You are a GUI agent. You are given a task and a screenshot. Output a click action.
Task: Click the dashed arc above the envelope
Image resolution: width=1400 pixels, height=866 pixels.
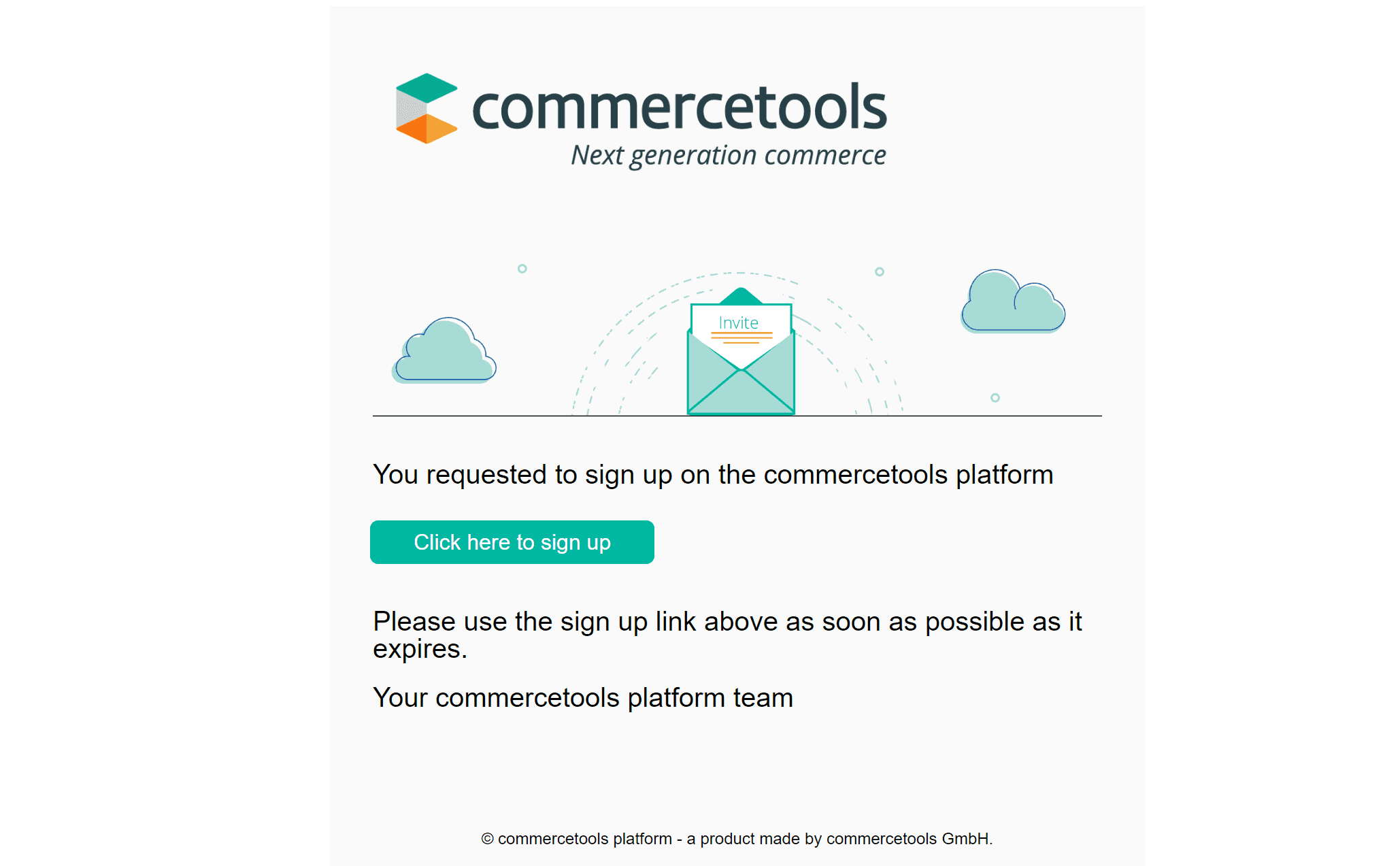pos(740,273)
